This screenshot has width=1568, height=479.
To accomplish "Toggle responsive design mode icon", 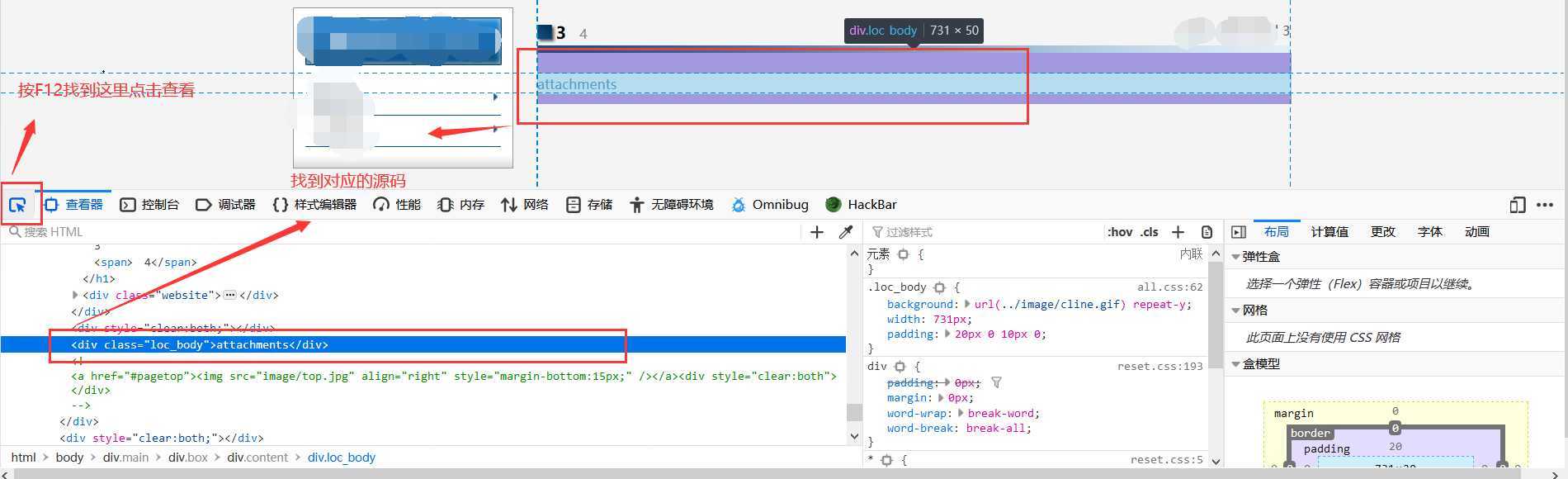I will (1517, 205).
